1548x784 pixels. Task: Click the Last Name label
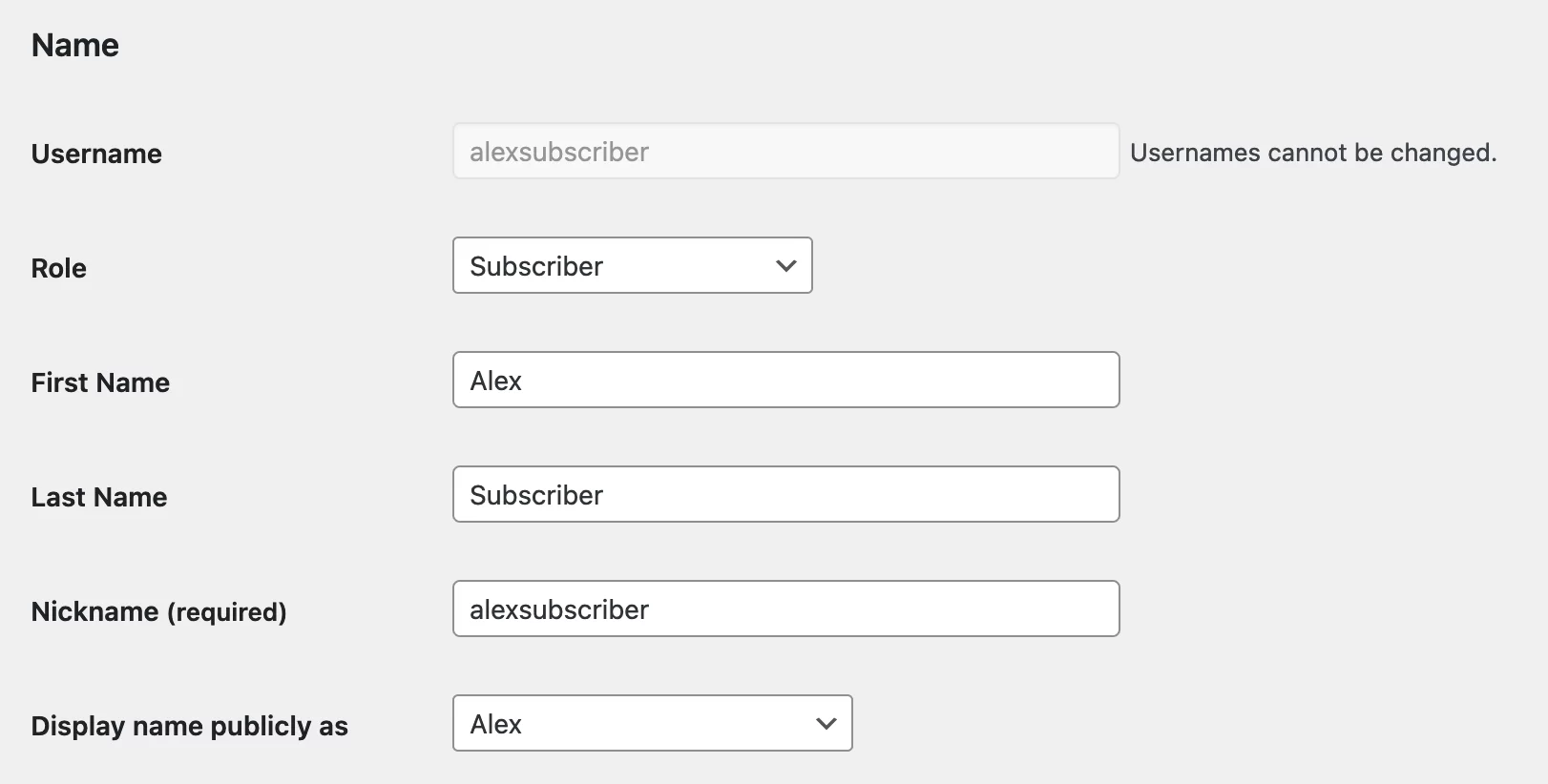pos(99,497)
